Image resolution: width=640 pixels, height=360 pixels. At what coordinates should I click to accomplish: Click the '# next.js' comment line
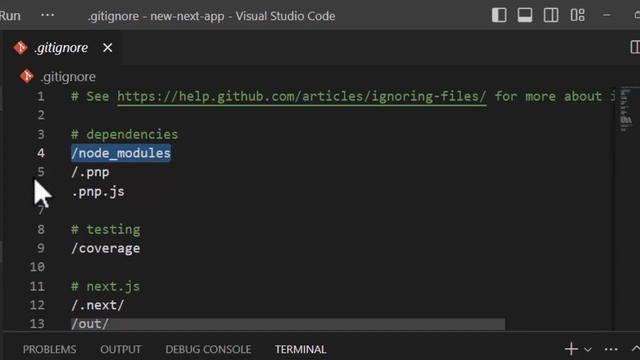(x=106, y=286)
